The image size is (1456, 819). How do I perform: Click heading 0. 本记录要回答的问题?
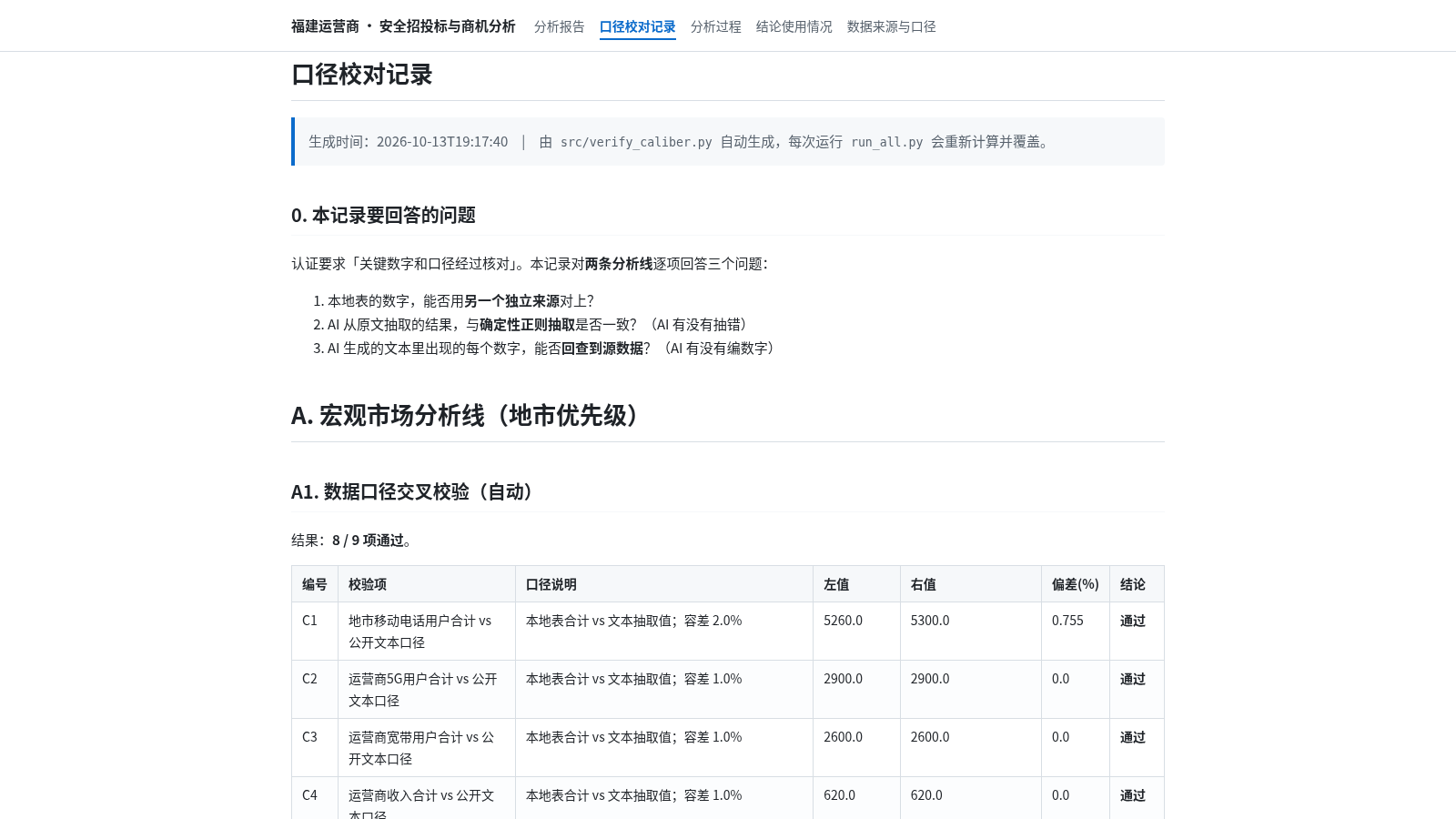[x=383, y=216]
